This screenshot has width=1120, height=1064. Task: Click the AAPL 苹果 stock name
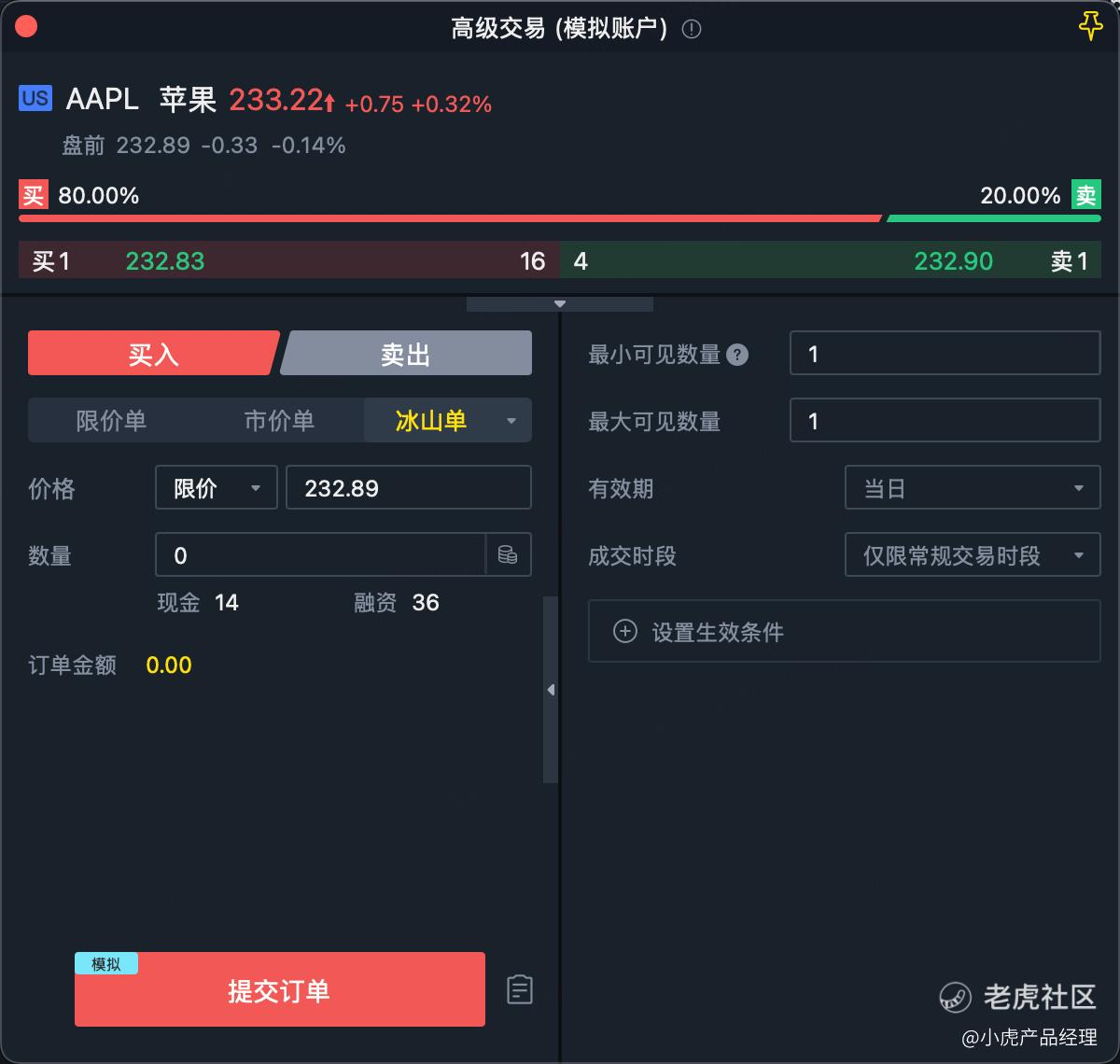pos(141,98)
